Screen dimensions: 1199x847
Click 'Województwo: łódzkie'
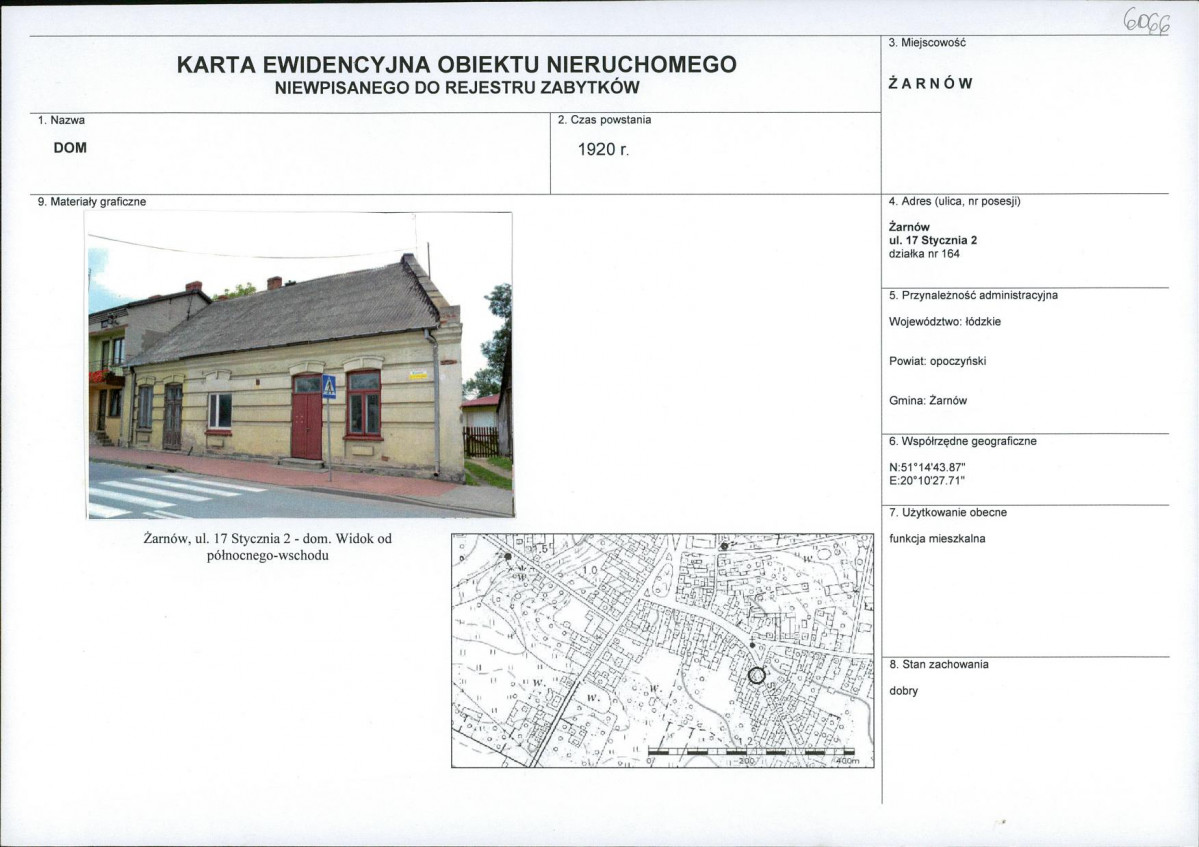pyautogui.click(x=944, y=322)
